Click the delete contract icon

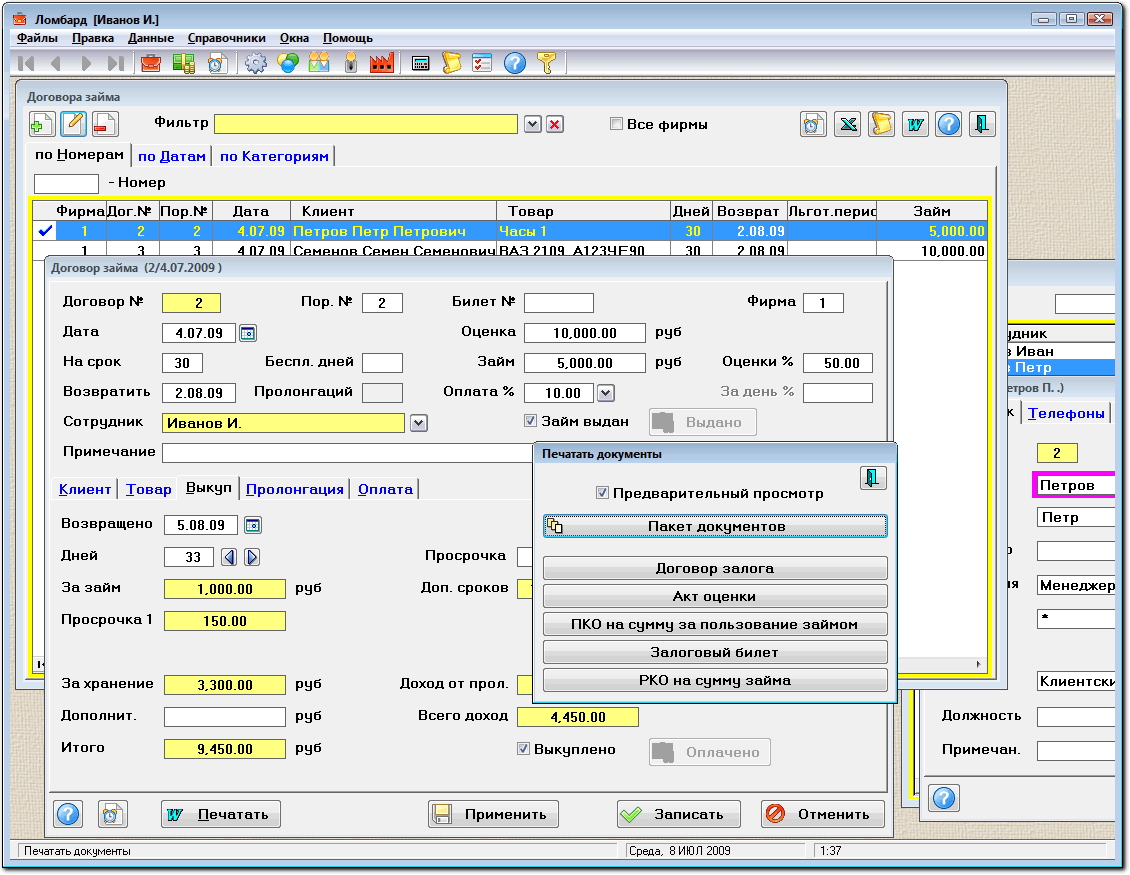tap(104, 124)
